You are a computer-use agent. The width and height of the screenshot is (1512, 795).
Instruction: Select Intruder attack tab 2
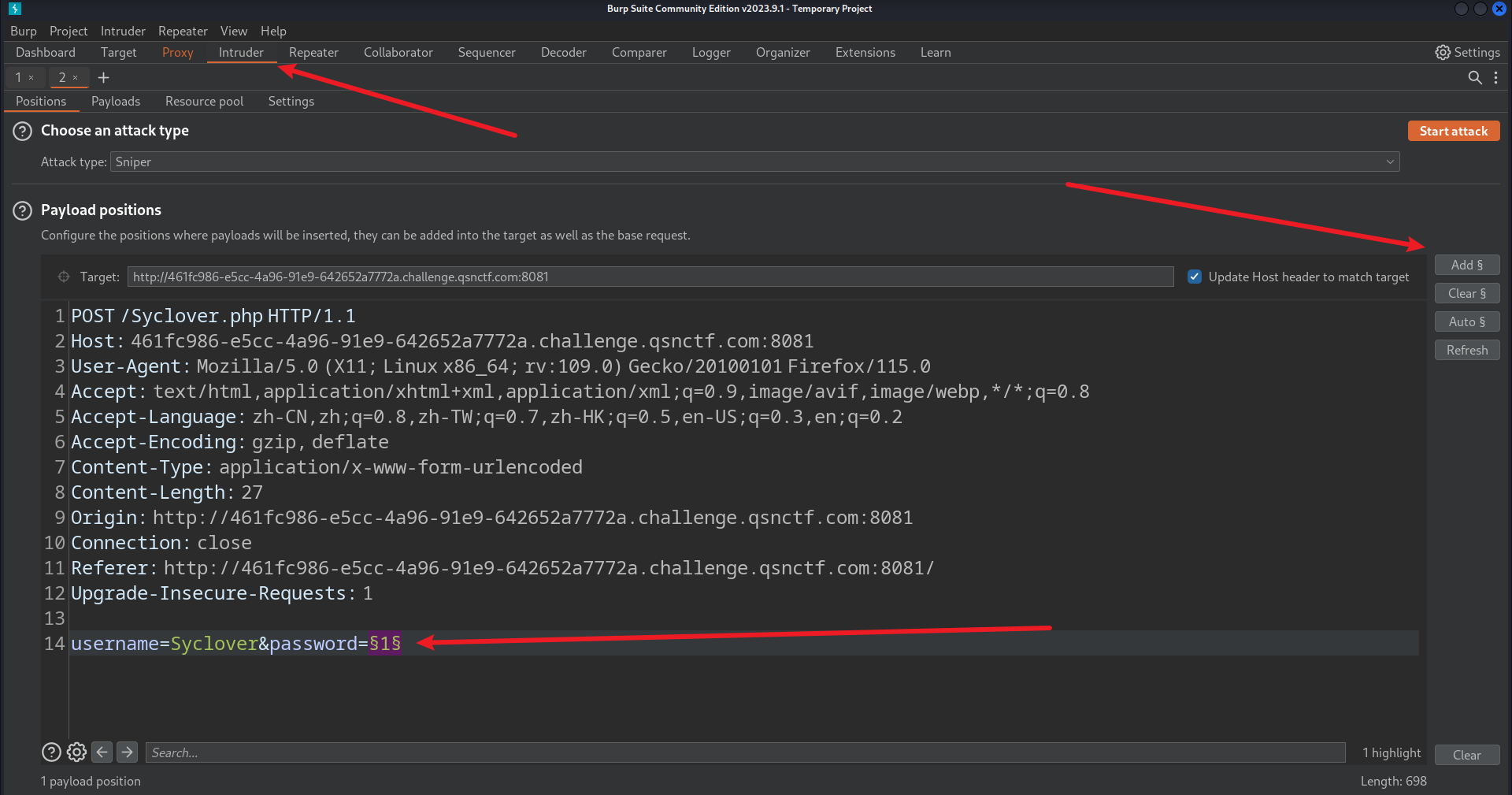pyautogui.click(x=62, y=77)
